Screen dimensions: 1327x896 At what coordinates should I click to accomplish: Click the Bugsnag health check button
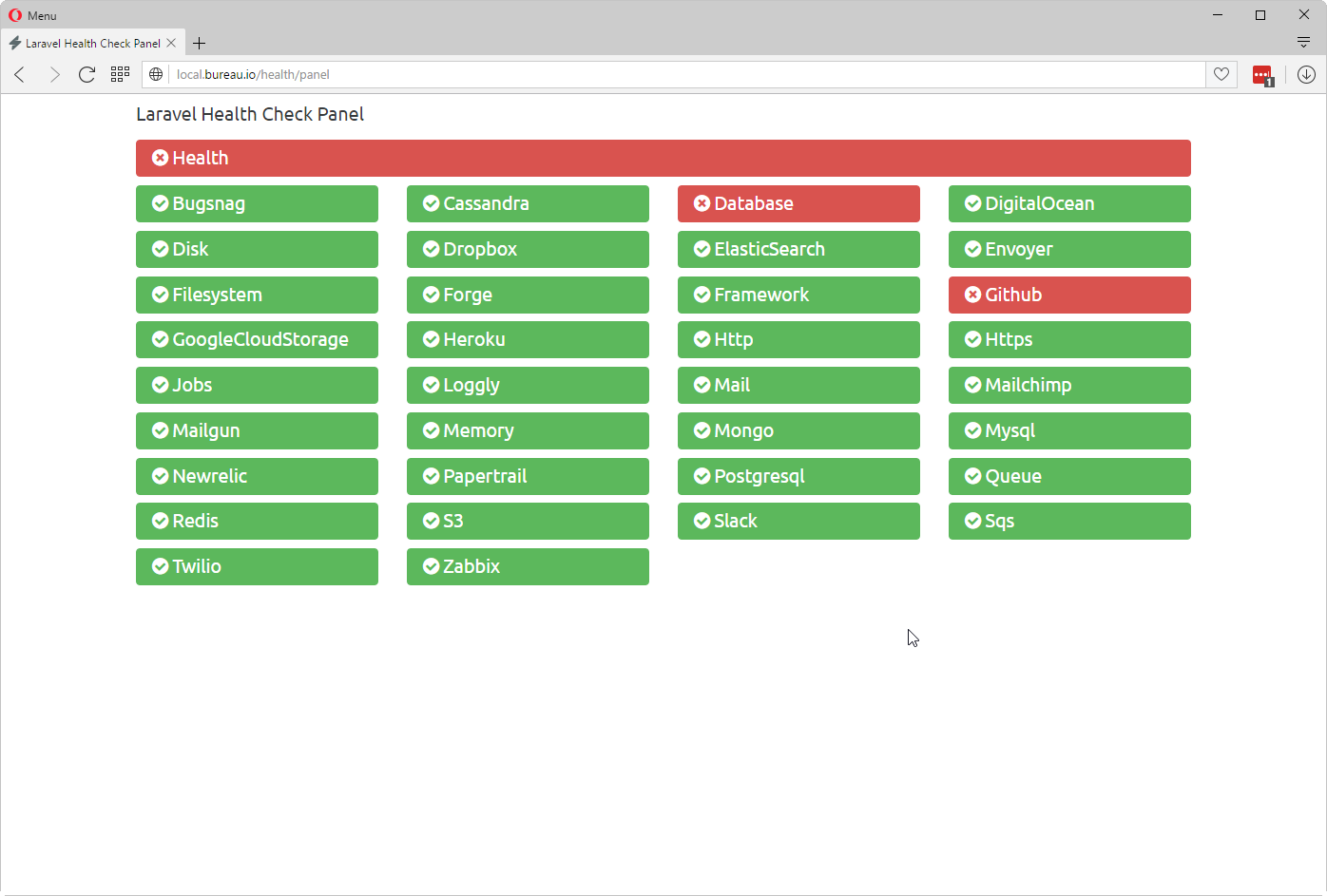click(x=257, y=203)
